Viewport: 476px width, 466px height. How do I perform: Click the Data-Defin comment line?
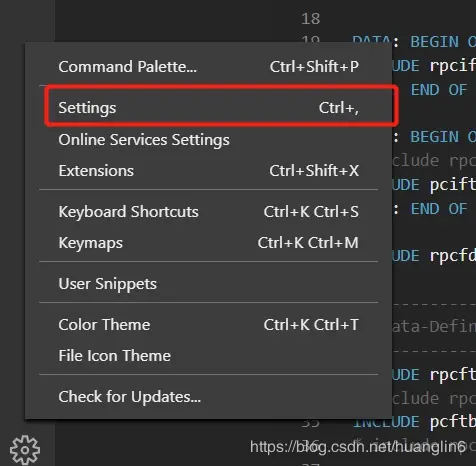click(x=434, y=327)
